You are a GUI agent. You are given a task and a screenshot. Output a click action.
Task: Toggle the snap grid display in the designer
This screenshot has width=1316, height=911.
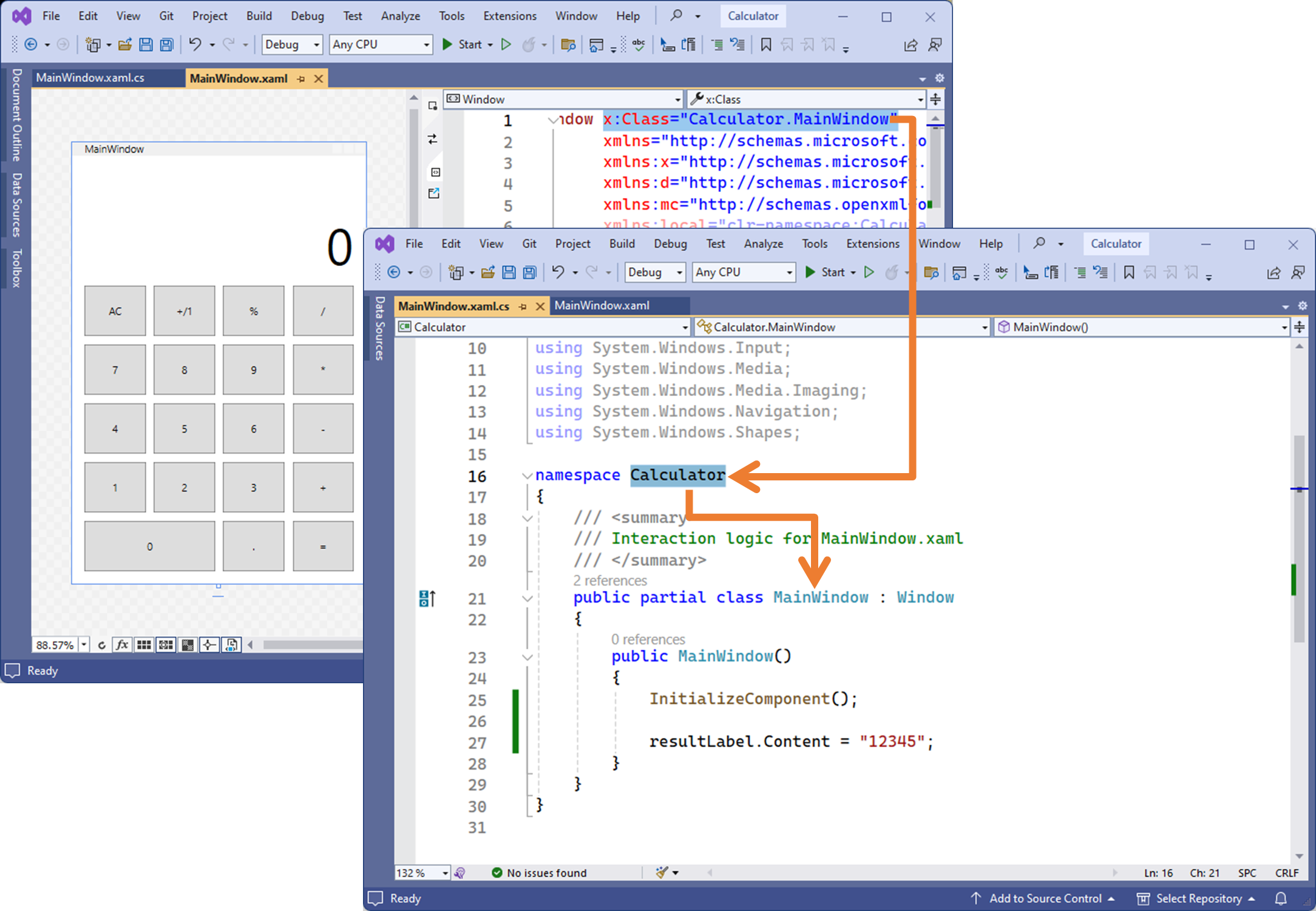coord(144,645)
